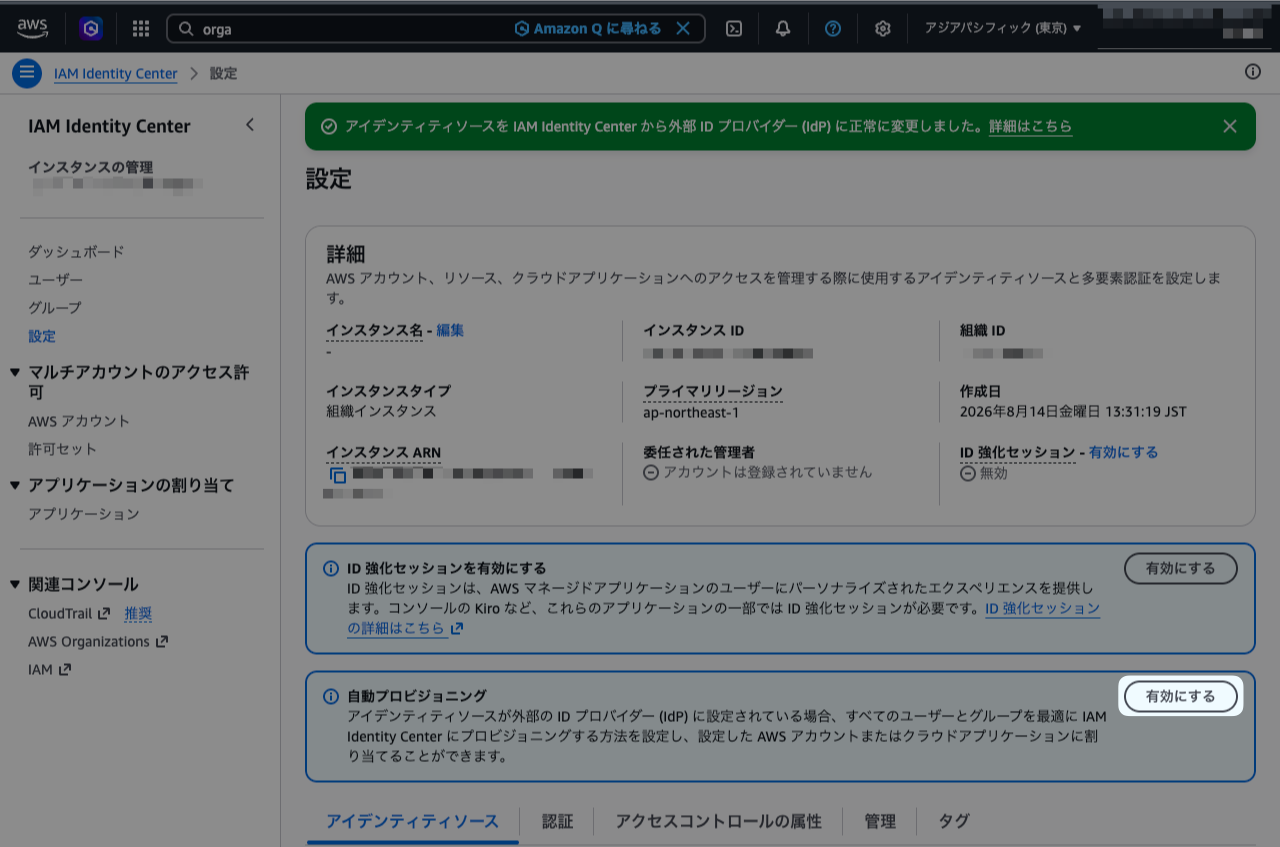The height and width of the screenshot is (847, 1280).
Task: Open AWS Organizations external link
Action: (98, 642)
